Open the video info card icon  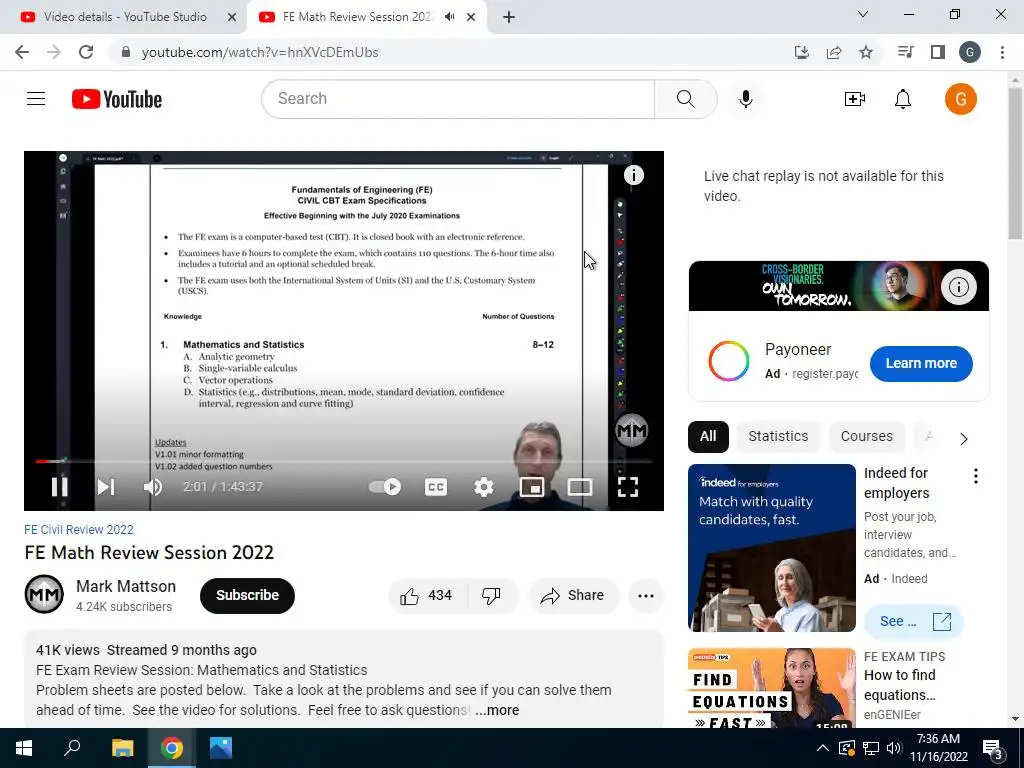[x=633, y=175]
